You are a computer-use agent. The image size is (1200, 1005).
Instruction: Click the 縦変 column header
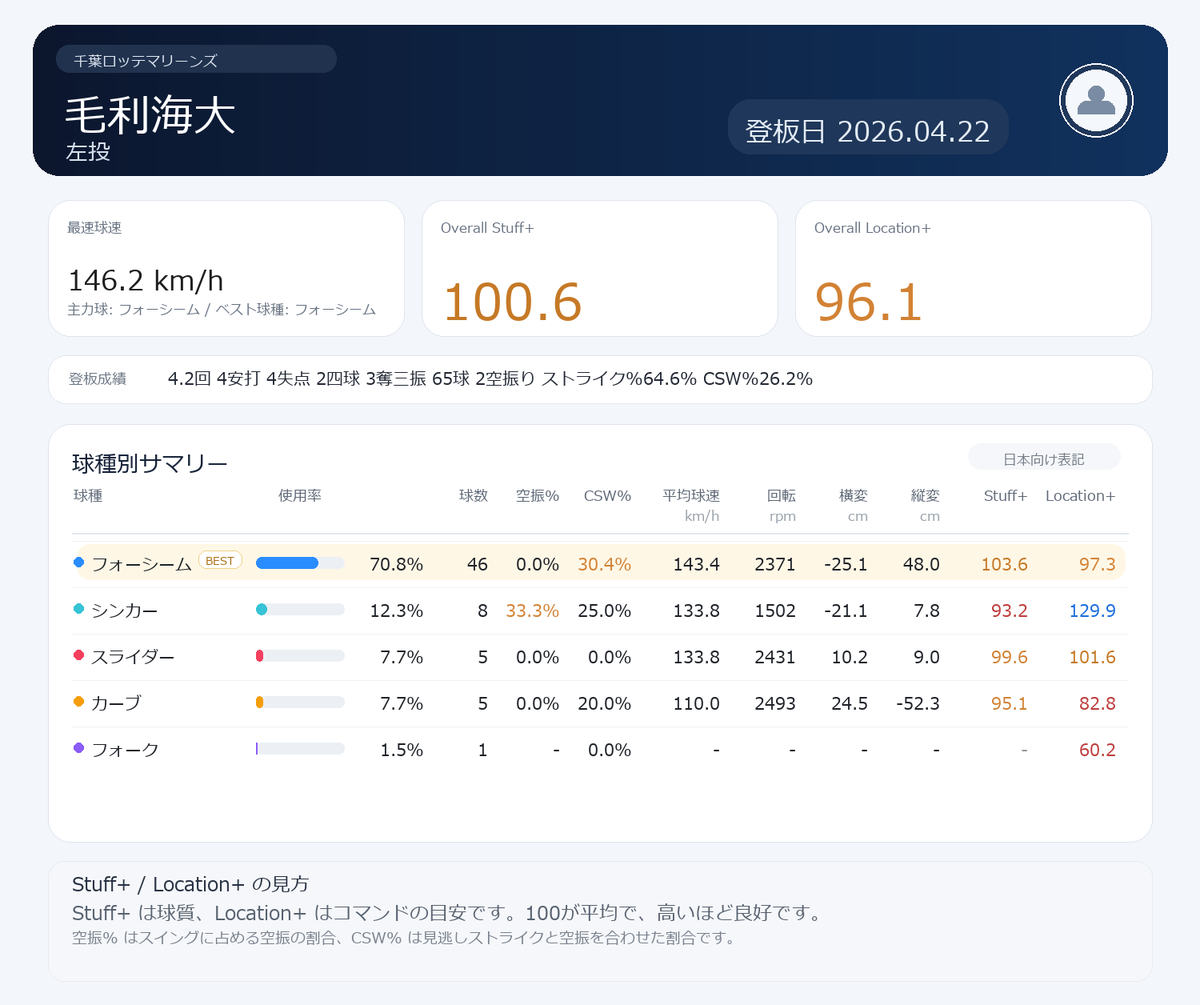pyautogui.click(x=925, y=495)
